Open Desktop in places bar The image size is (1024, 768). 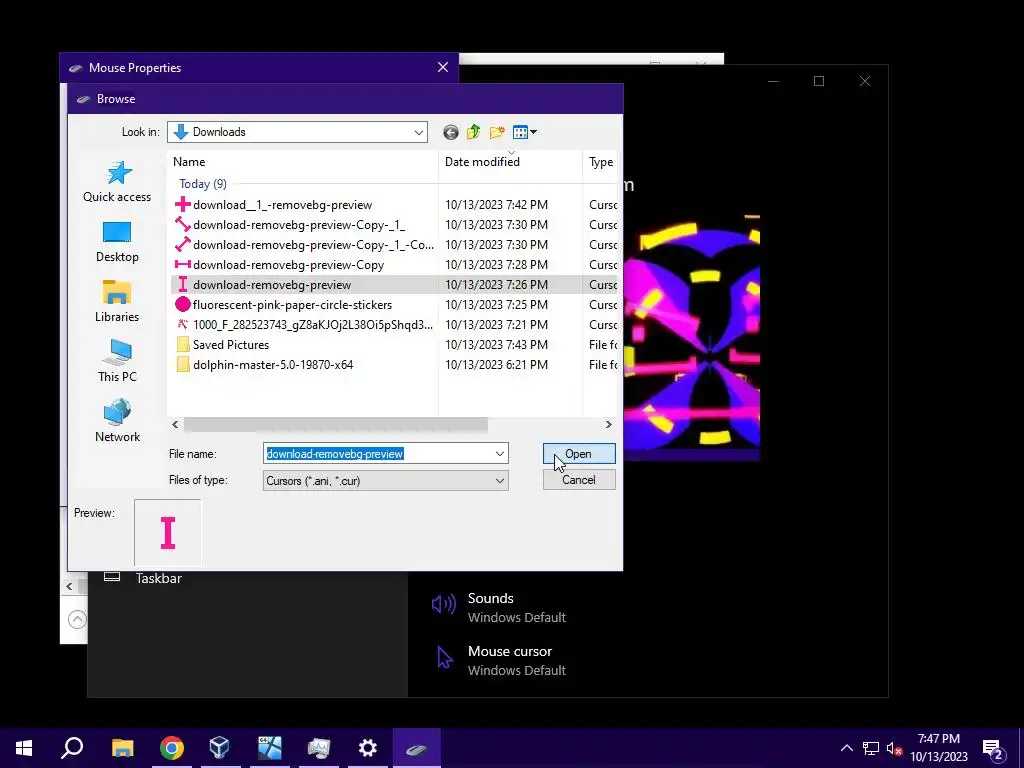[x=117, y=242]
